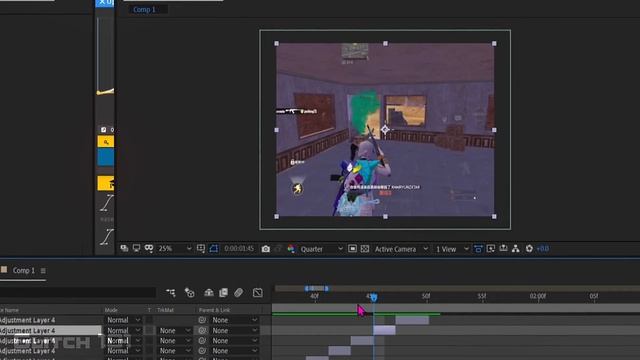Open the composition flowchart icon
This screenshot has width=640, height=360.
(x=516, y=249)
